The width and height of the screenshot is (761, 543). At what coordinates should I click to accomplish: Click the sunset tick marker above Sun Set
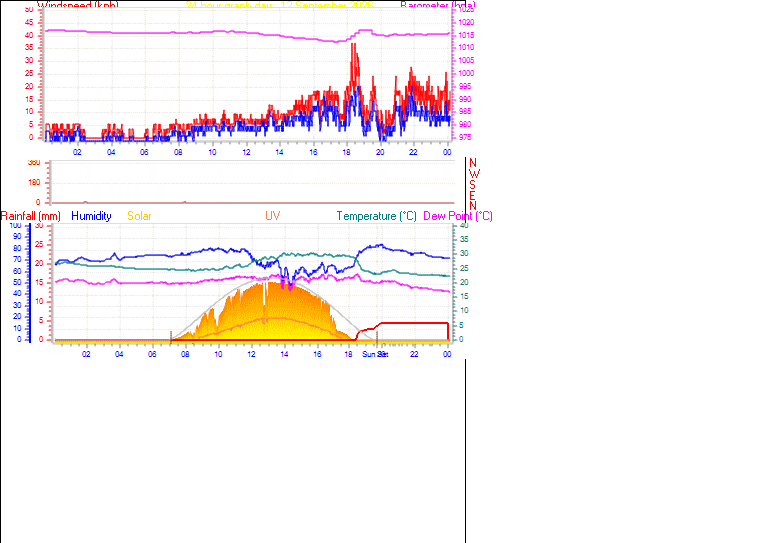tap(377, 336)
